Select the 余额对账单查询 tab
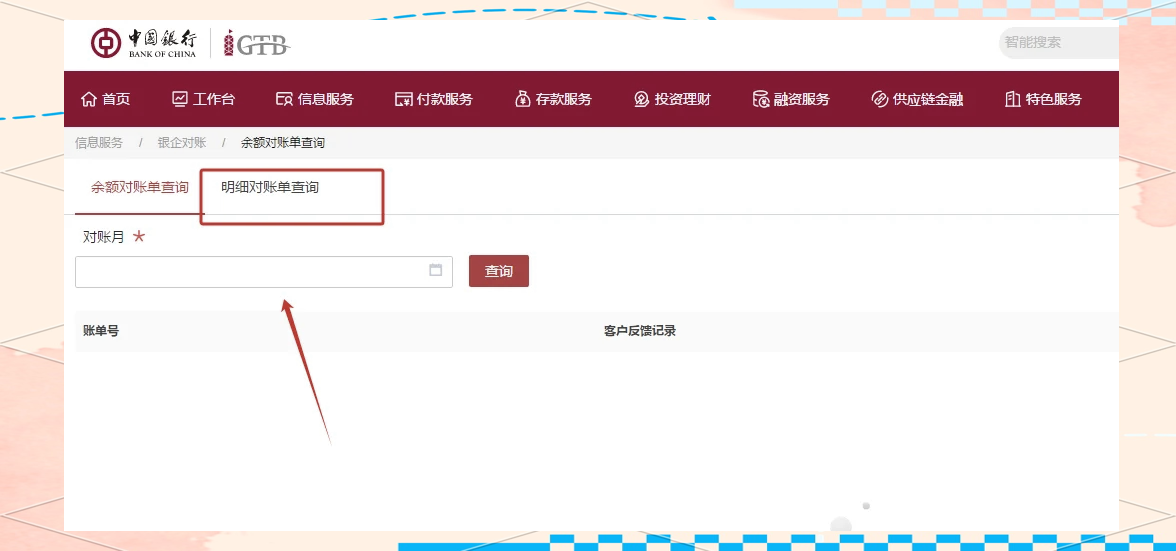The image size is (1176, 551). [140, 187]
